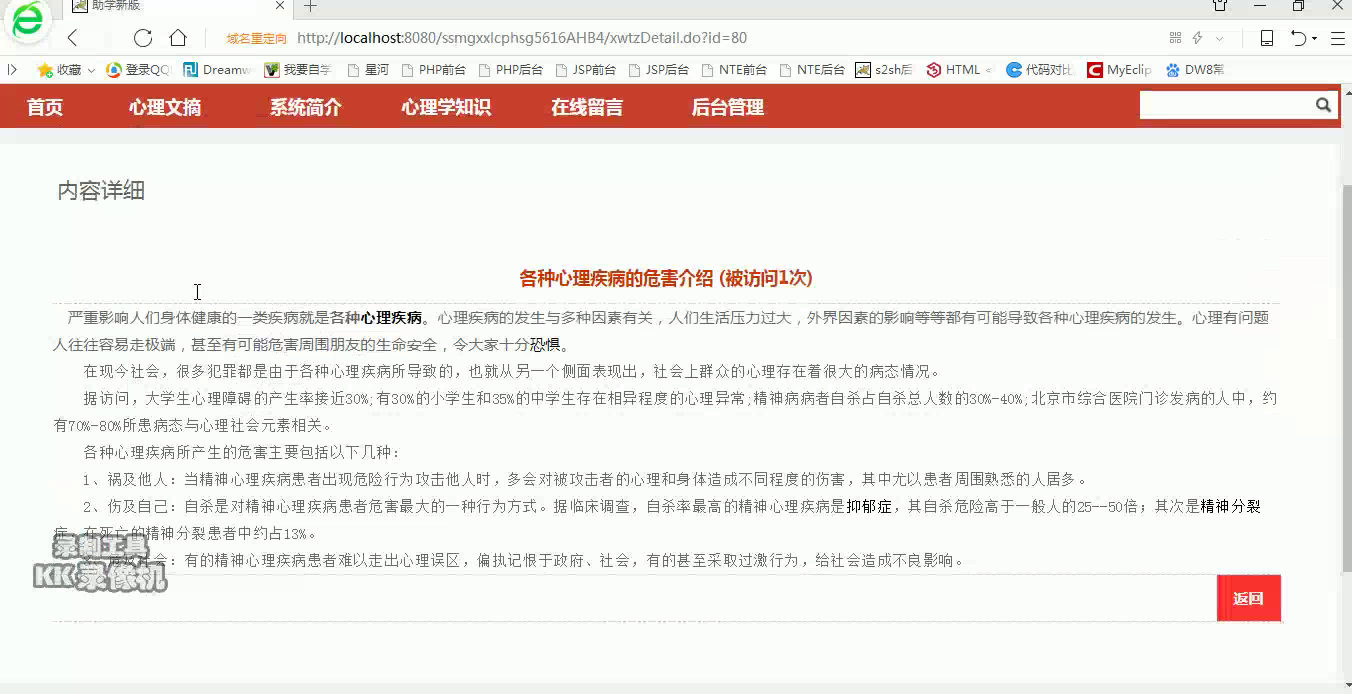Open the DW8第 Baidu bookmark
The image size is (1352, 694).
pyautogui.click(x=1195, y=70)
